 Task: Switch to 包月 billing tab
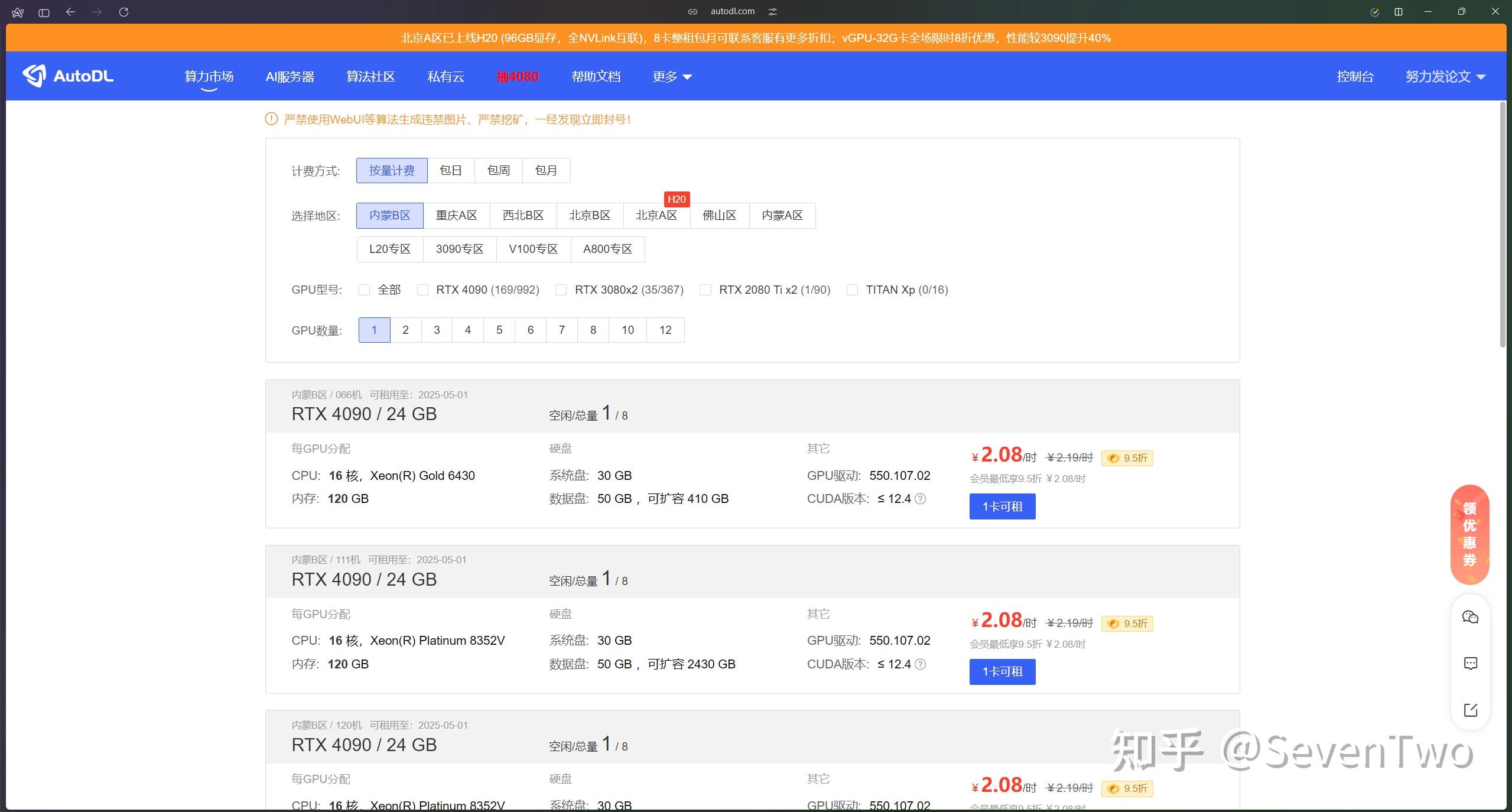546,171
